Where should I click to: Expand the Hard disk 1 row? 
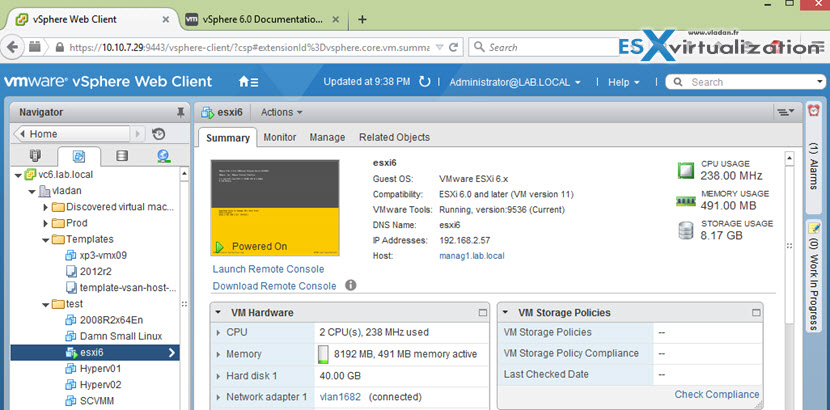click(x=218, y=376)
